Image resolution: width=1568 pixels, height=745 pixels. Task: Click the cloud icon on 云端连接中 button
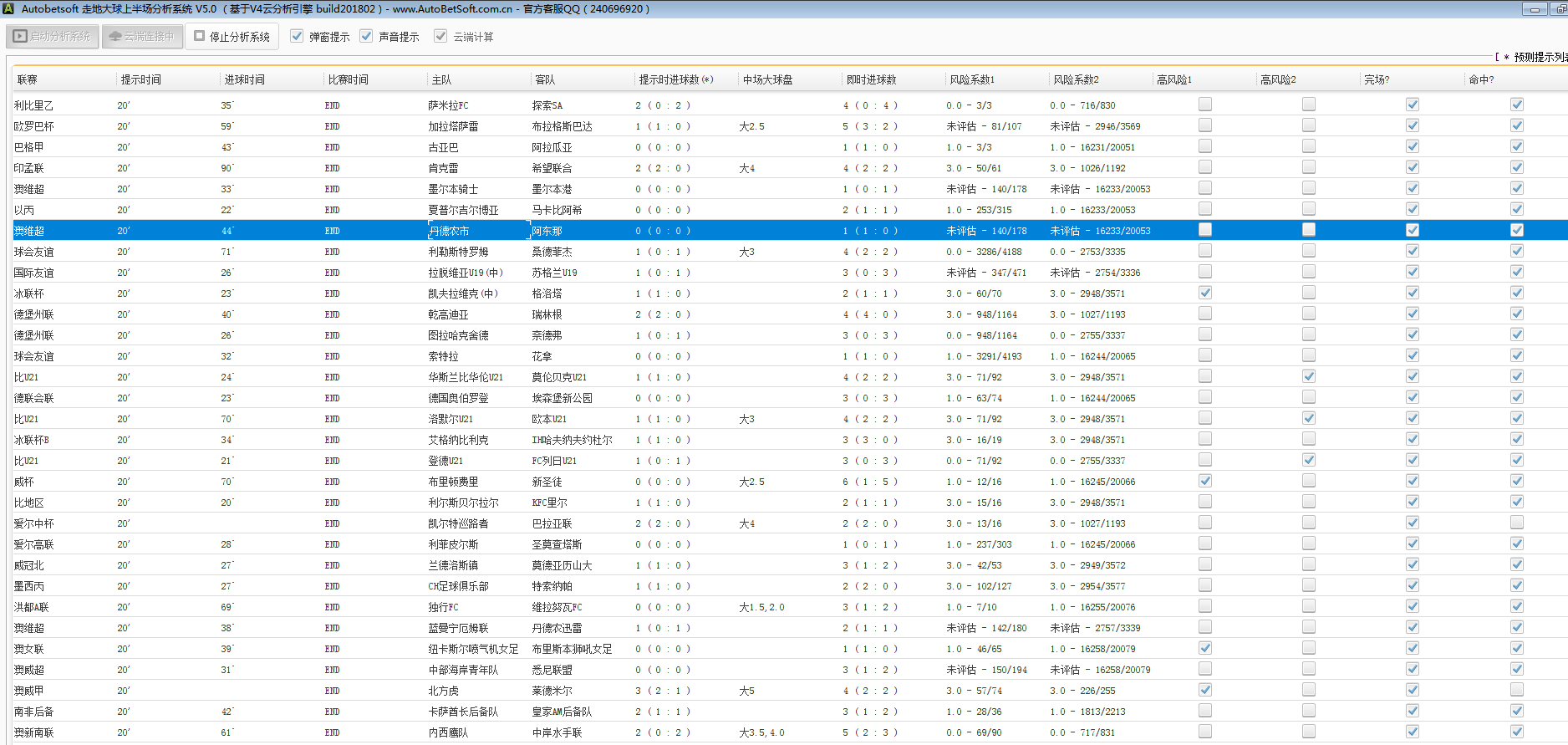pos(115,37)
